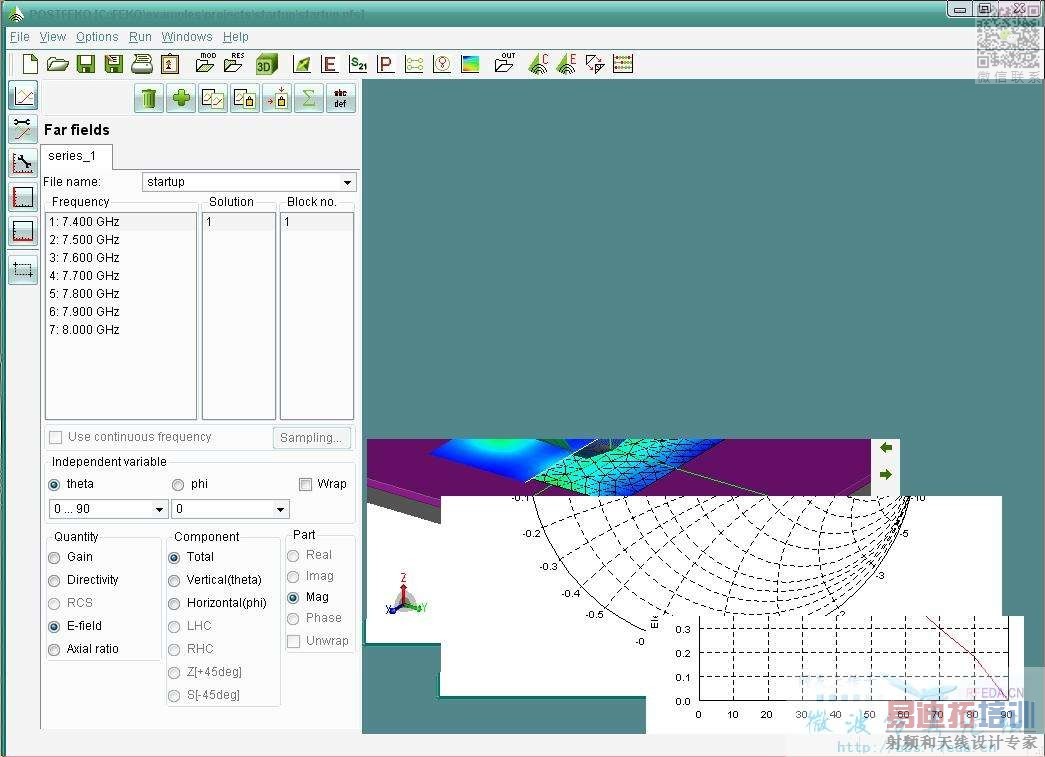Open the Run menu

(140, 37)
